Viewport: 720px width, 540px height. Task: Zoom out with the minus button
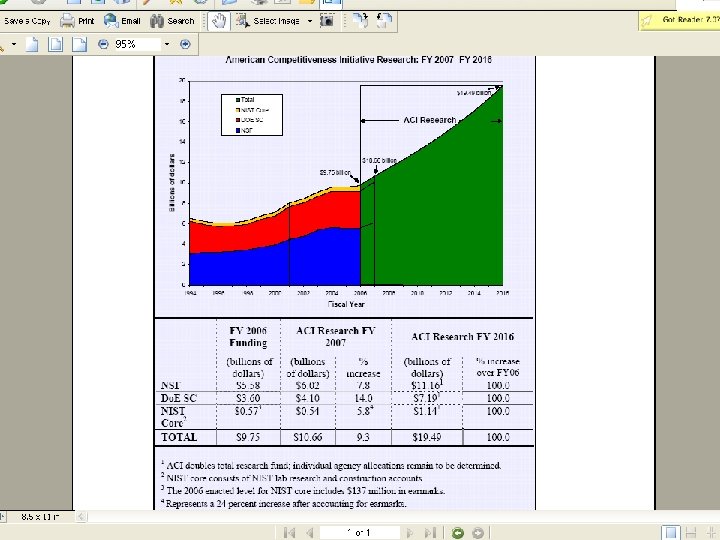(103, 45)
